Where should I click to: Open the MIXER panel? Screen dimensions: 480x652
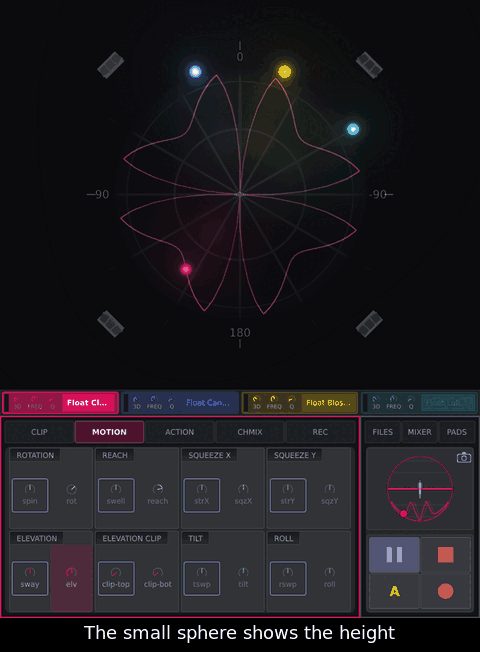[x=419, y=432]
